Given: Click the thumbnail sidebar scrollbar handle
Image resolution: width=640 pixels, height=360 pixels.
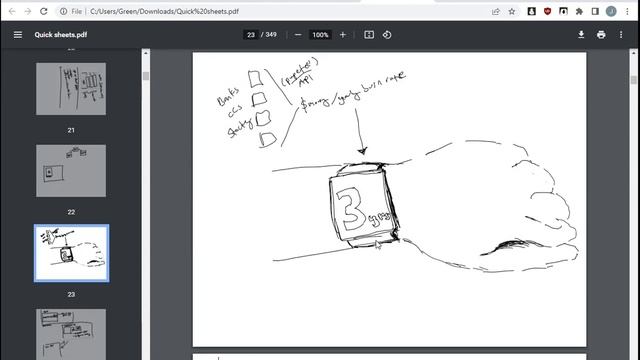Looking at the screenshot, I should point(146,76).
